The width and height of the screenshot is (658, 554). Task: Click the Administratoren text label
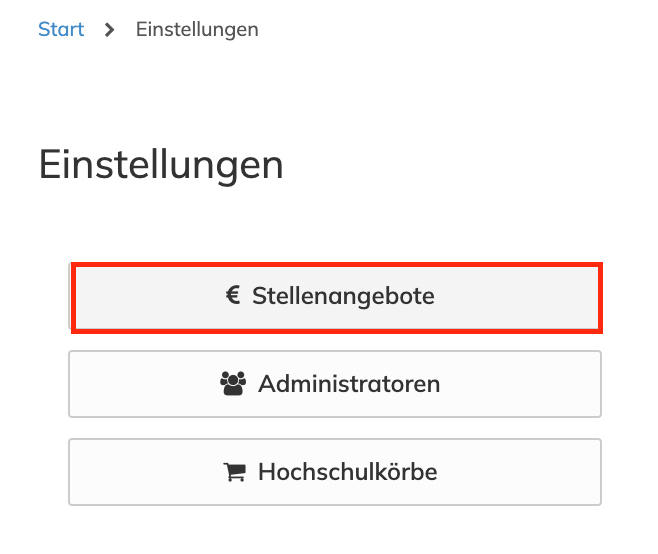tap(349, 384)
